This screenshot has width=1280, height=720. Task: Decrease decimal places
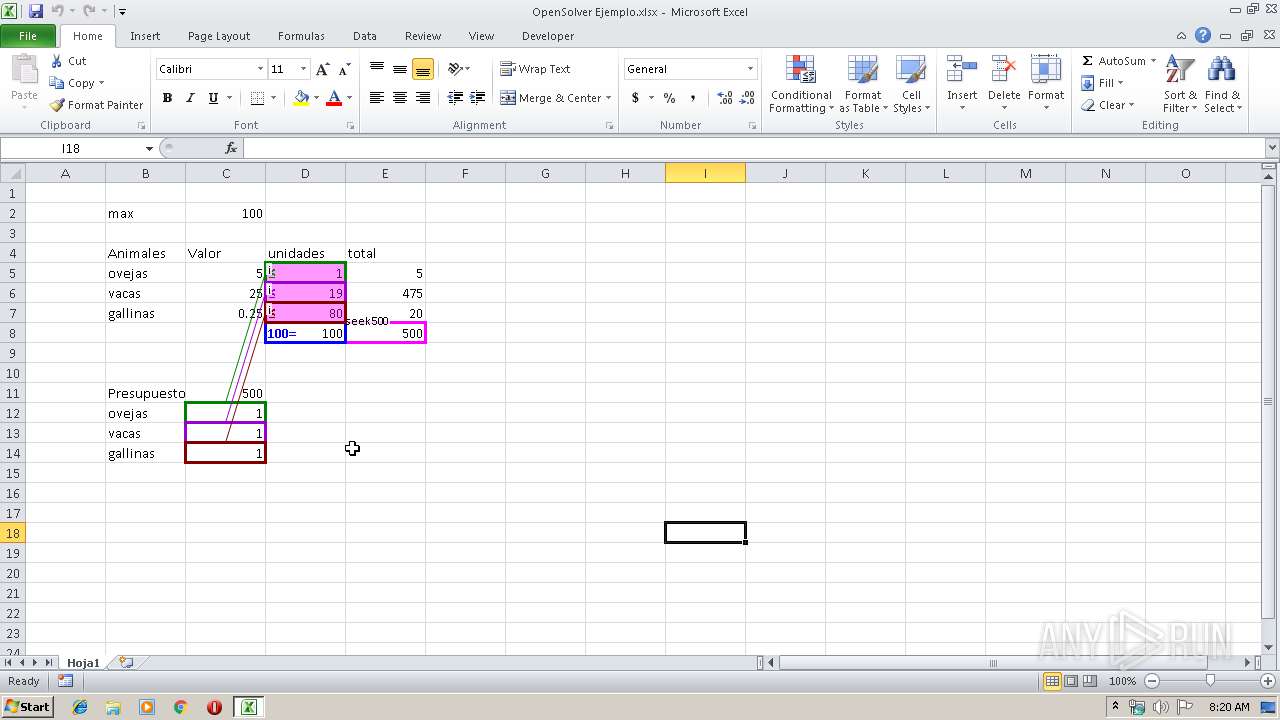click(x=748, y=98)
